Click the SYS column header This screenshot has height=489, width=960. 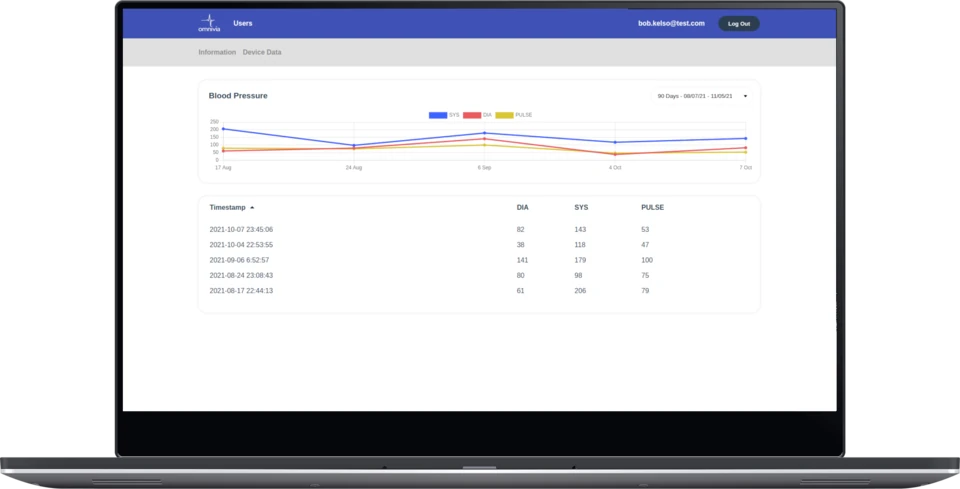coord(581,207)
